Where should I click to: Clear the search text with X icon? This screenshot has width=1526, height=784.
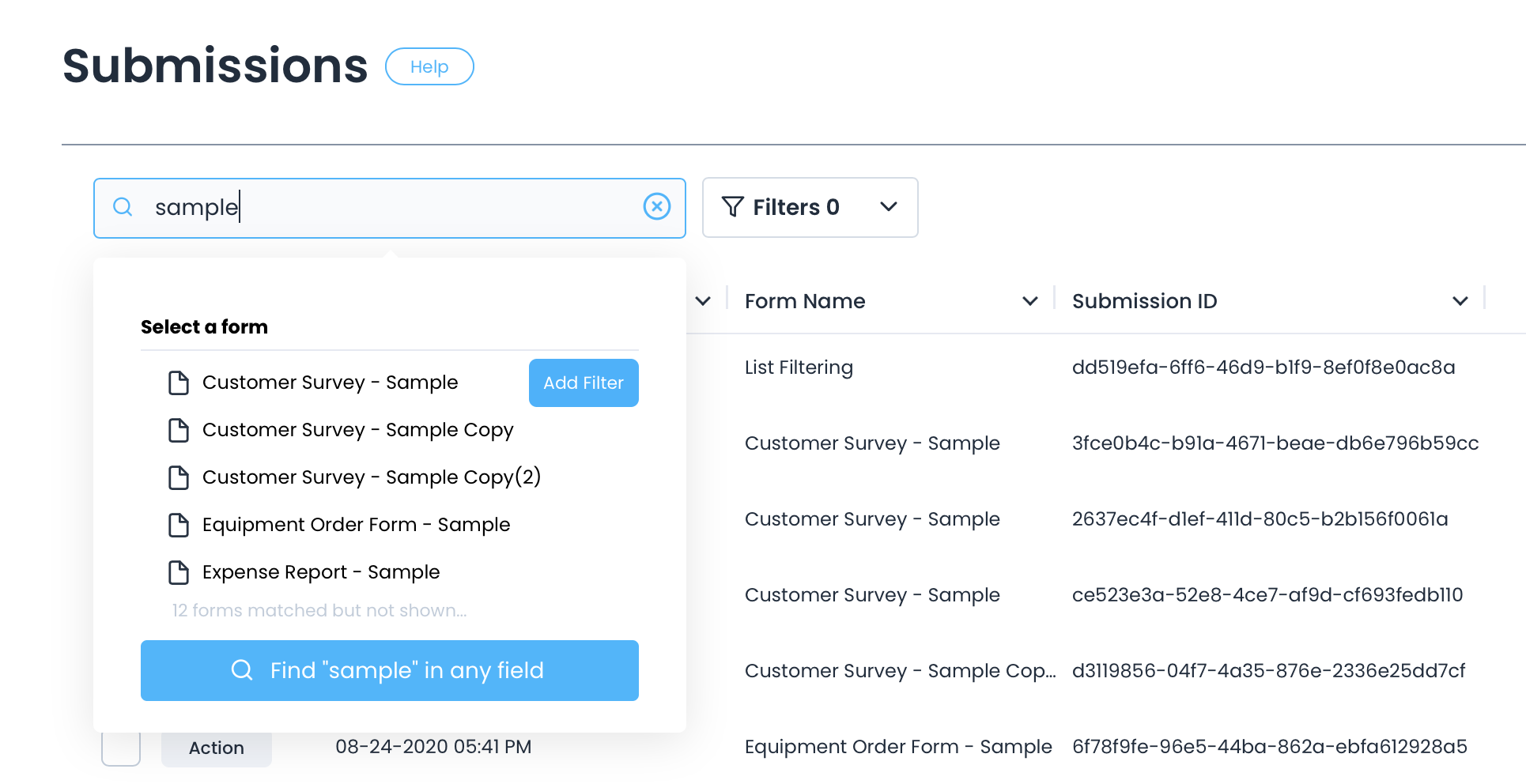pos(656,207)
